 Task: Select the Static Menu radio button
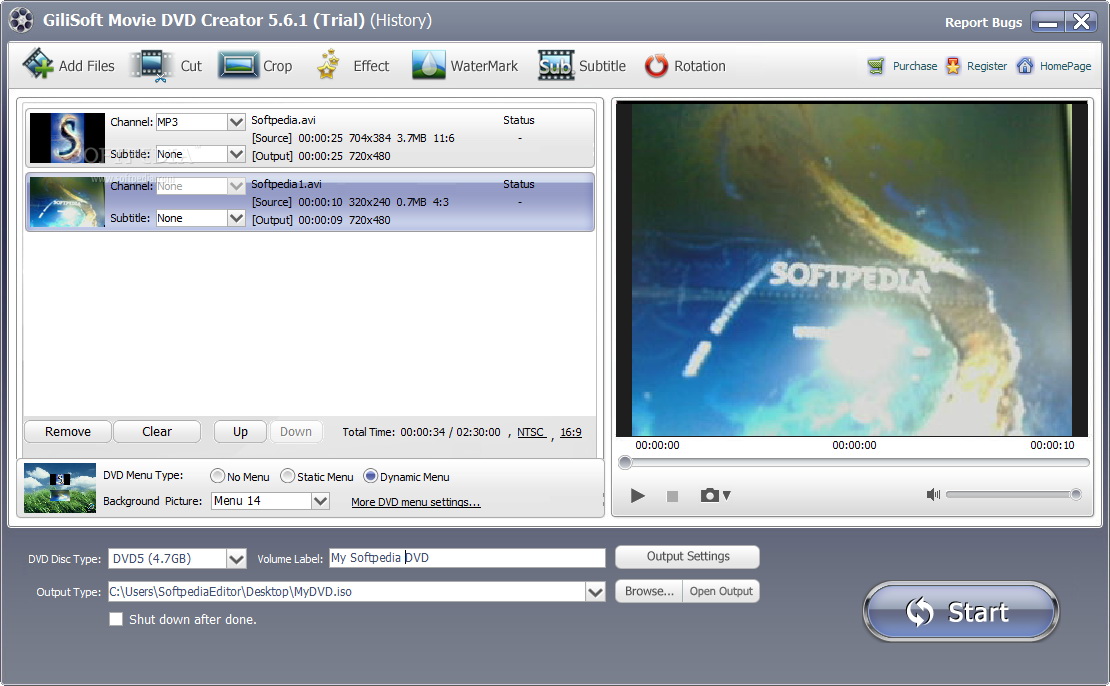[287, 476]
